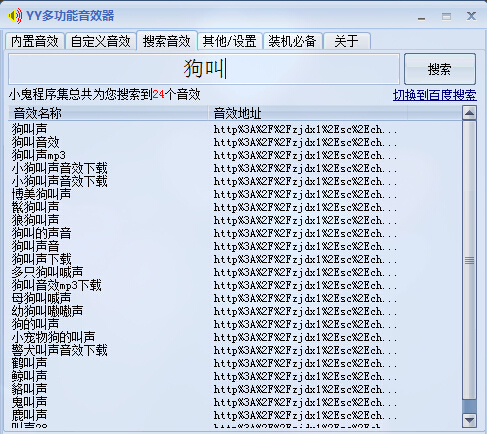Click the search box containing 狗叫
487x434 pixels.
[204, 69]
